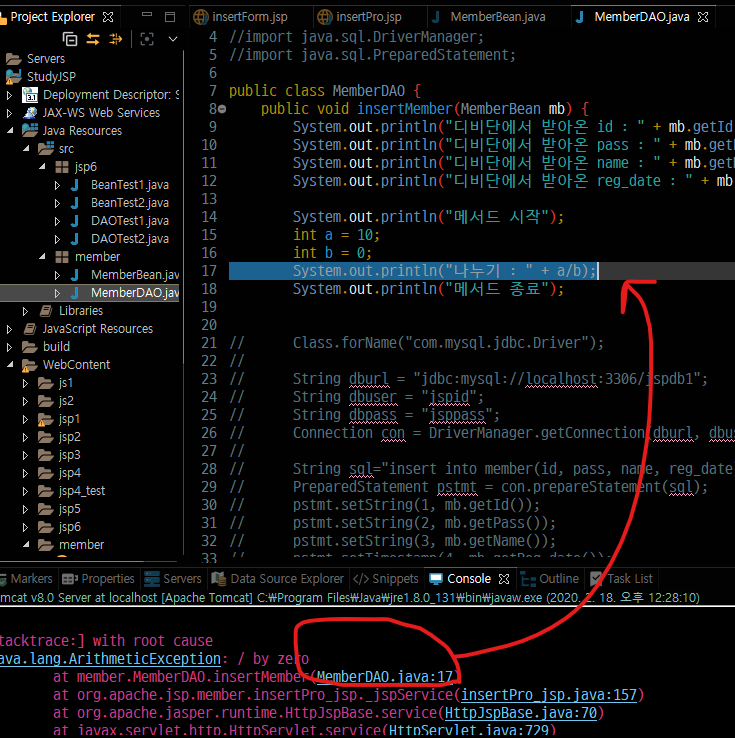This screenshot has height=738, width=735.
Task: Open the Outline view tab
Action: click(550, 579)
